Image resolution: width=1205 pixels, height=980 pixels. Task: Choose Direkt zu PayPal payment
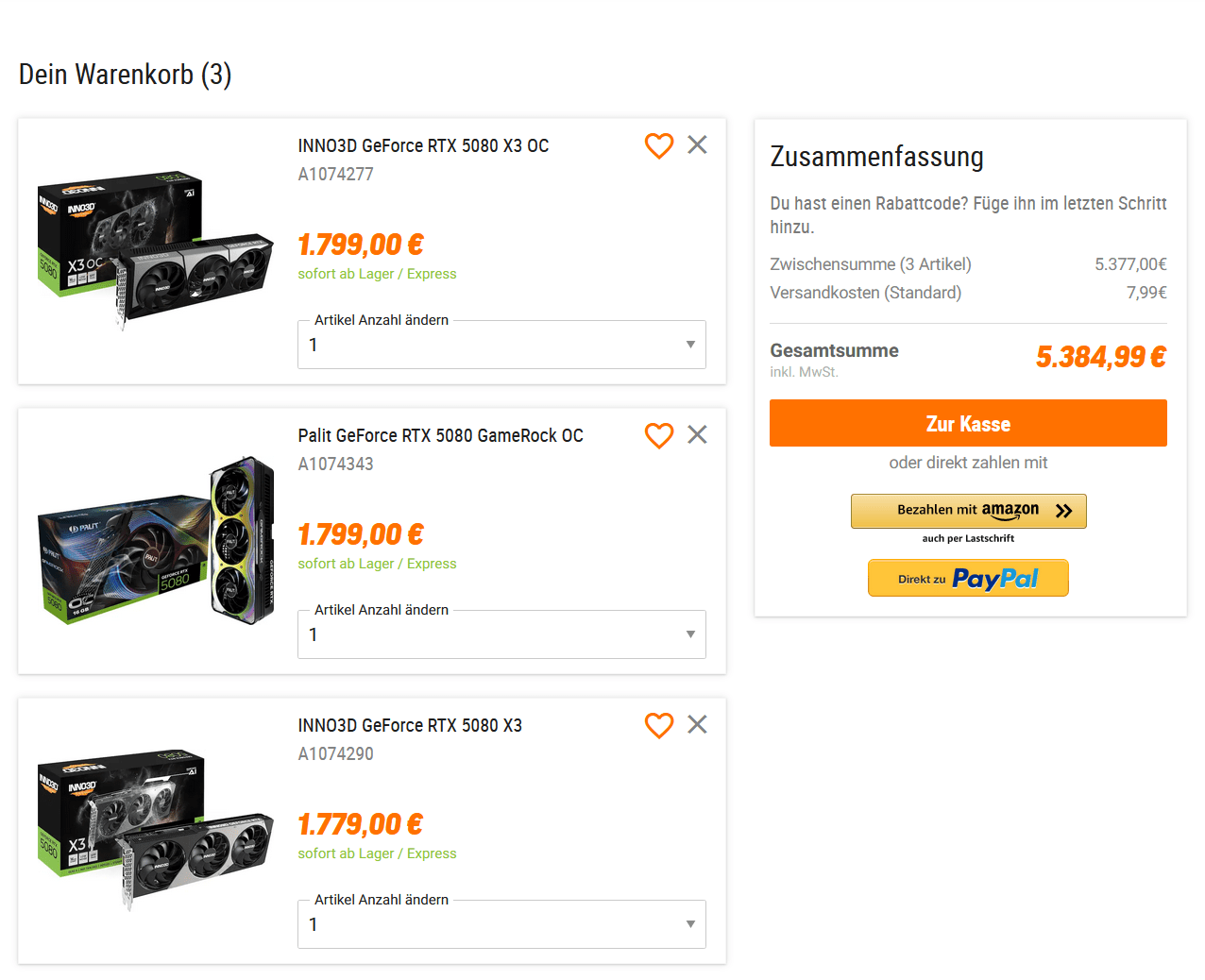pyautogui.click(x=968, y=578)
